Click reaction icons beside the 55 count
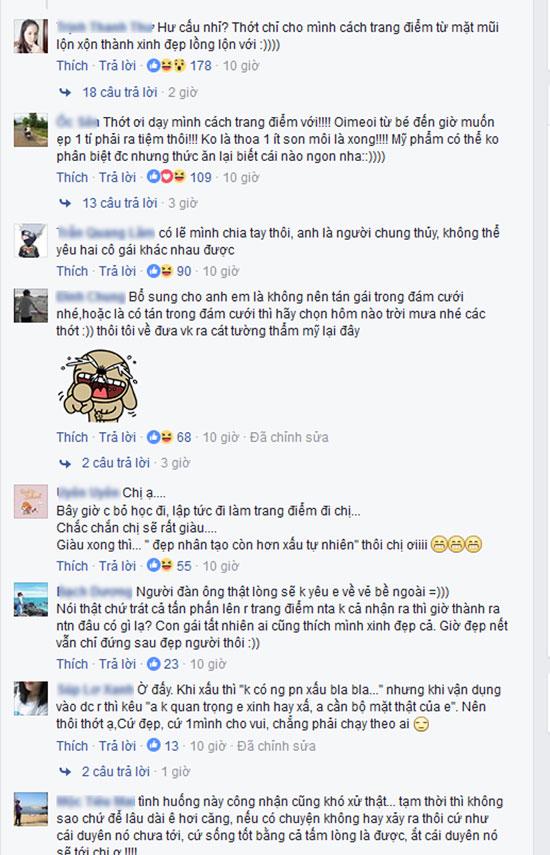Viewport: 550px width, 855px height. pyautogui.click(x=160, y=566)
